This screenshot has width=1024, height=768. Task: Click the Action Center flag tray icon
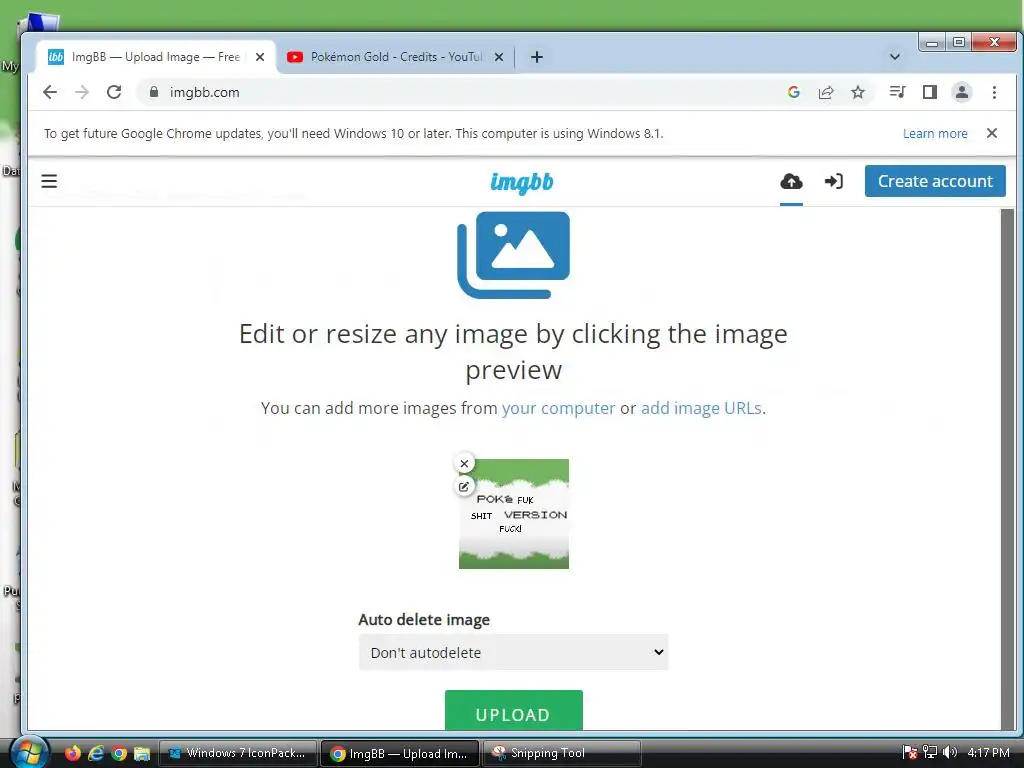pyautogui.click(x=909, y=752)
